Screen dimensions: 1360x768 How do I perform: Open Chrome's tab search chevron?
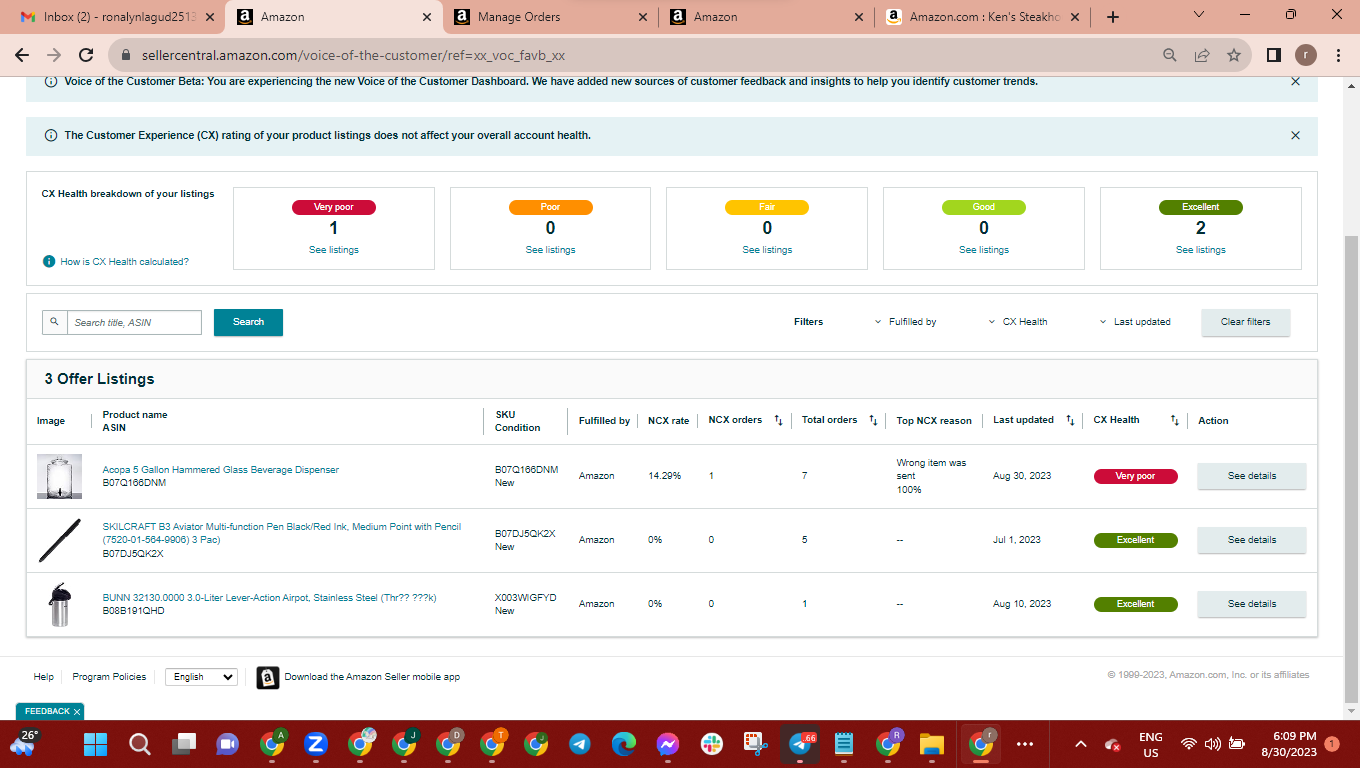click(x=1200, y=16)
